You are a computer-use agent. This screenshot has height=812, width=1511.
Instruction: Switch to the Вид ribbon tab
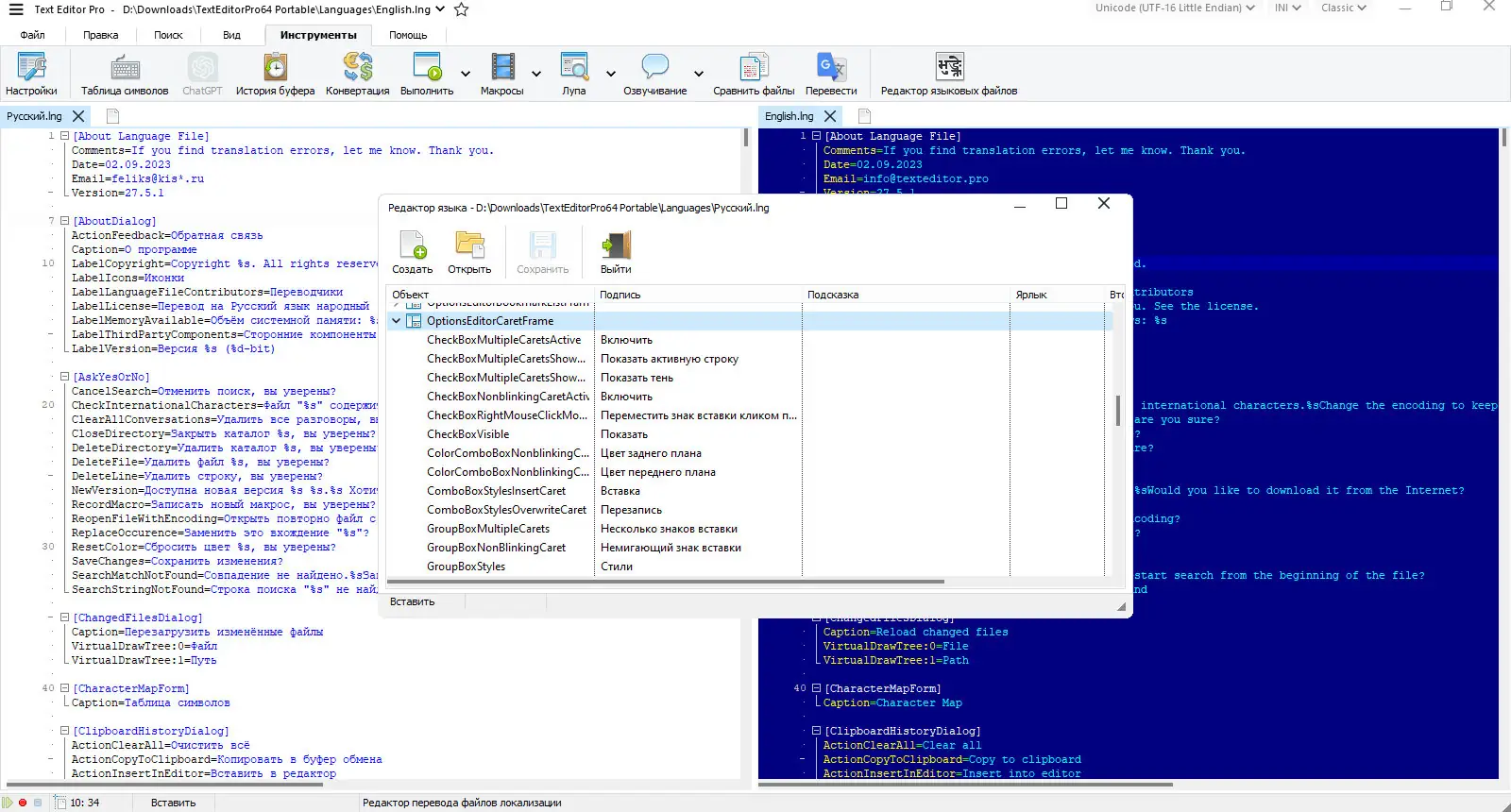coord(231,35)
